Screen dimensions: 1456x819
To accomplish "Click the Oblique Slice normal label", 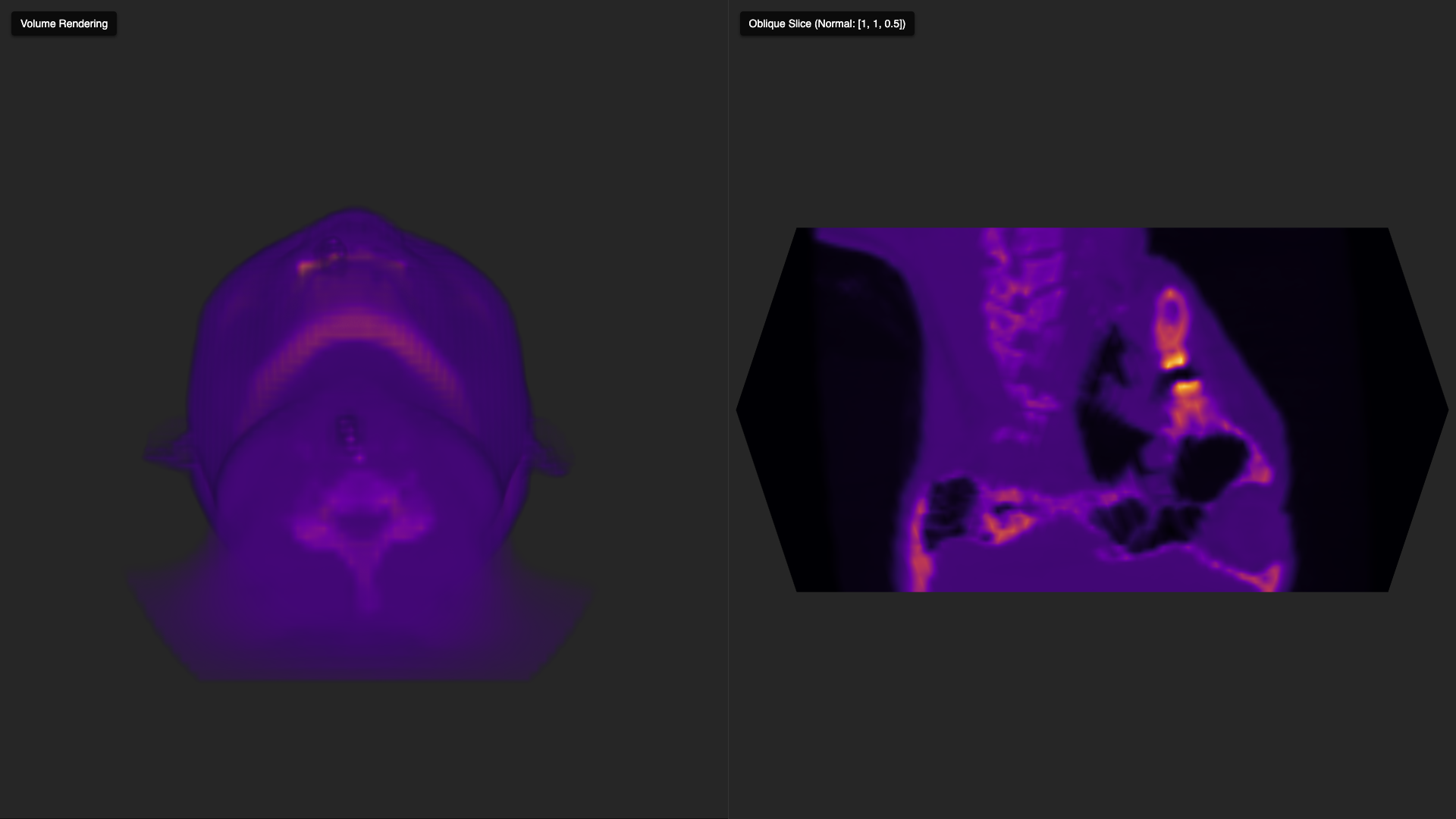I will [x=827, y=24].
